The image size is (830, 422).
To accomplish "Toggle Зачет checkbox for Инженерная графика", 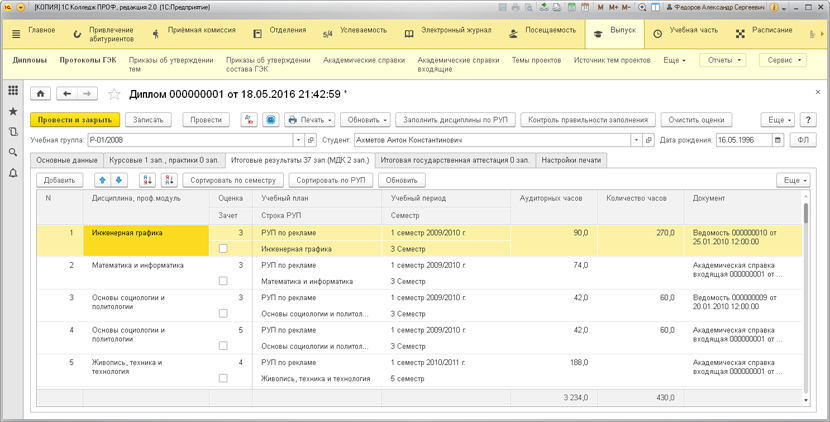I will point(223,248).
